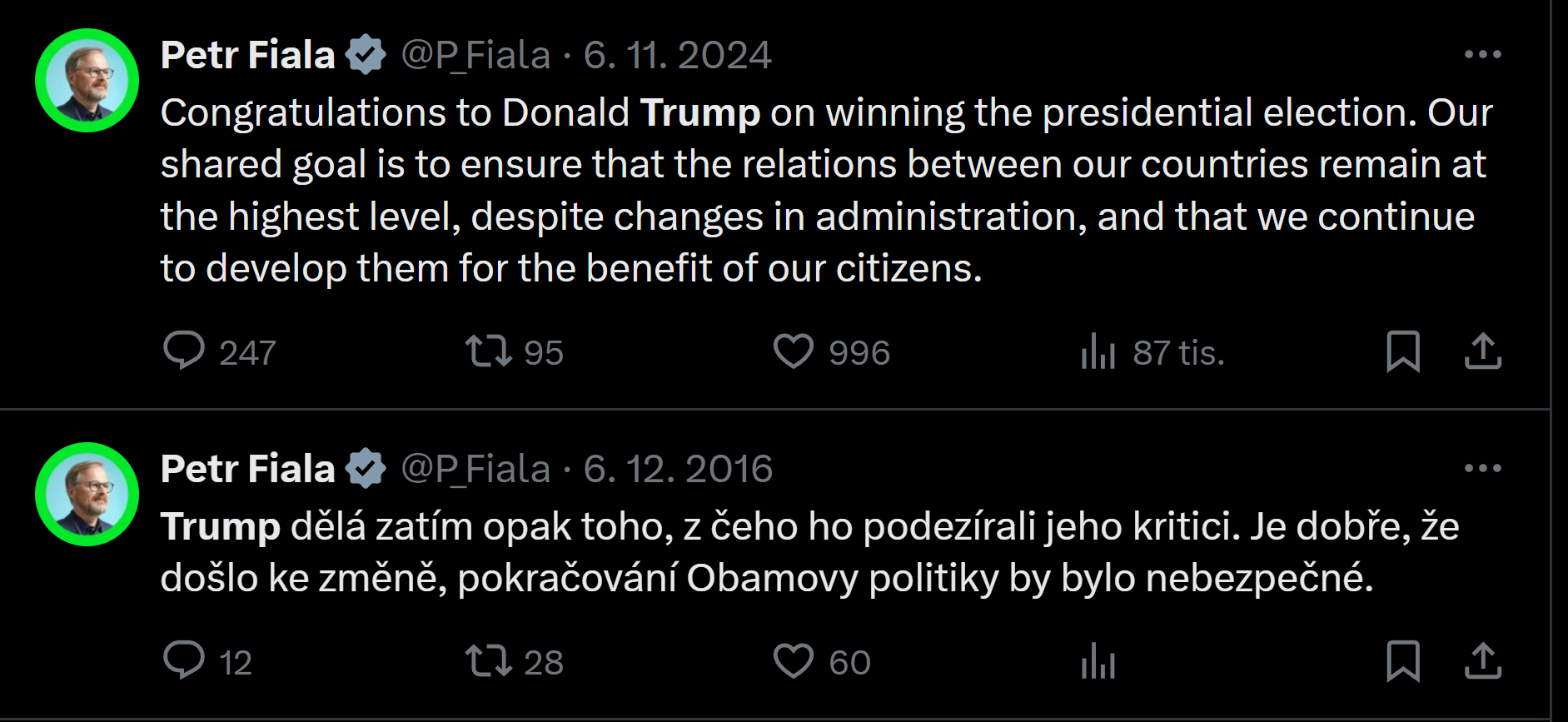The width and height of the screenshot is (1568, 722).
Task: View analytics for tweet with 87 tis. views
Action: click(x=1098, y=351)
